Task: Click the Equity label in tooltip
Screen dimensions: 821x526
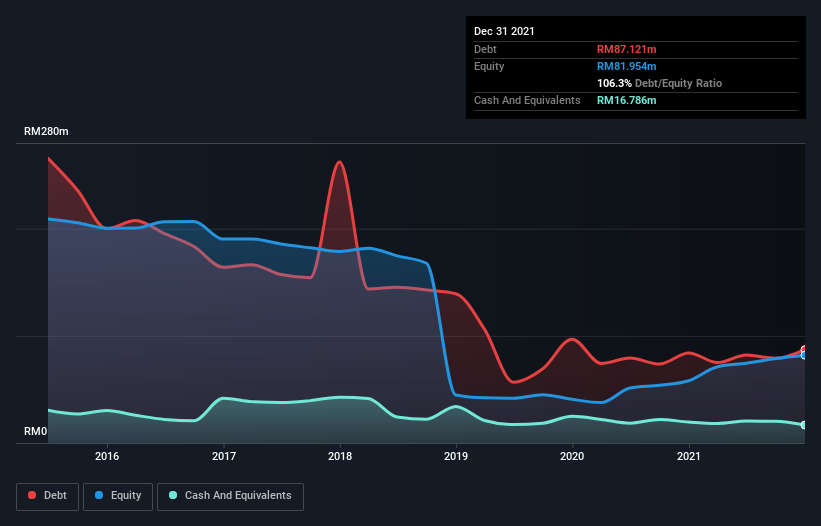Action: 489,66
